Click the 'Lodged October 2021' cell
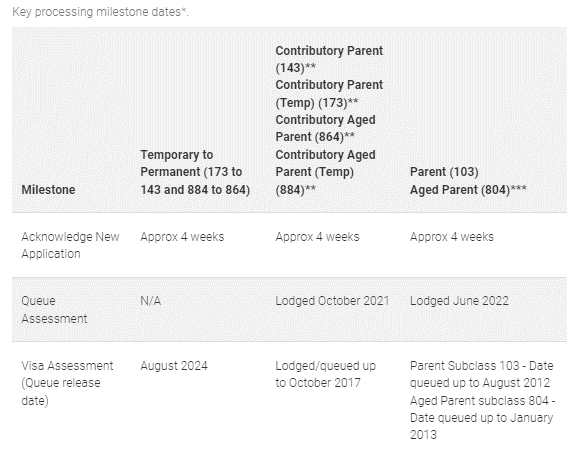Image resolution: width=567 pixels, height=457 pixels. 332,301
